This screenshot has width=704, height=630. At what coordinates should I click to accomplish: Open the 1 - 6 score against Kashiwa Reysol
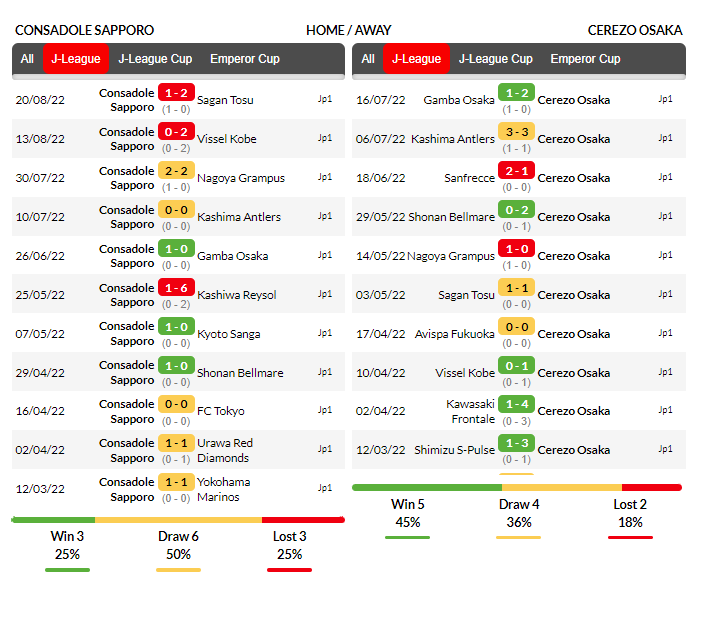[x=176, y=288]
